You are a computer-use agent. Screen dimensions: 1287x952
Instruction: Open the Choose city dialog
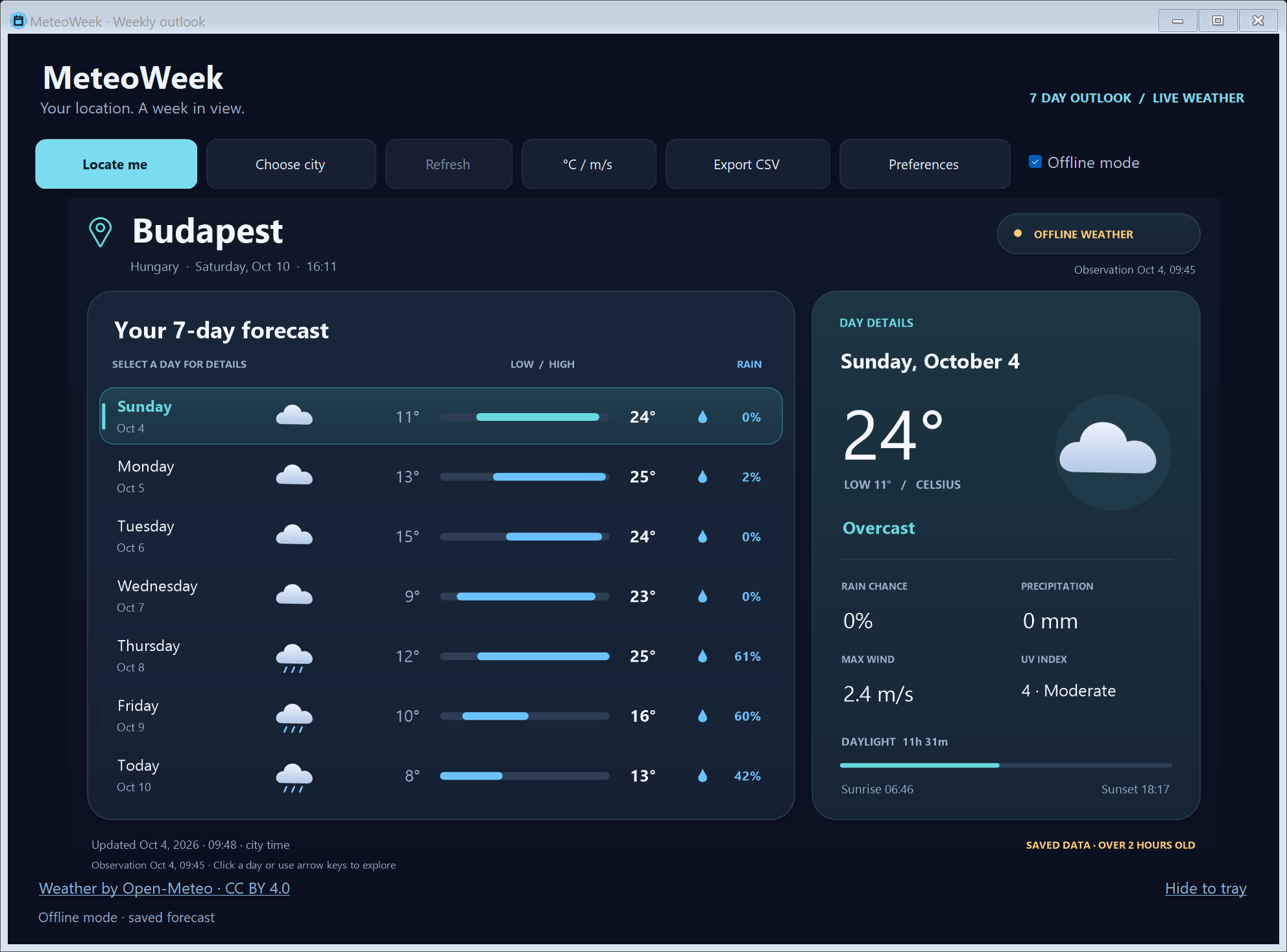(291, 164)
